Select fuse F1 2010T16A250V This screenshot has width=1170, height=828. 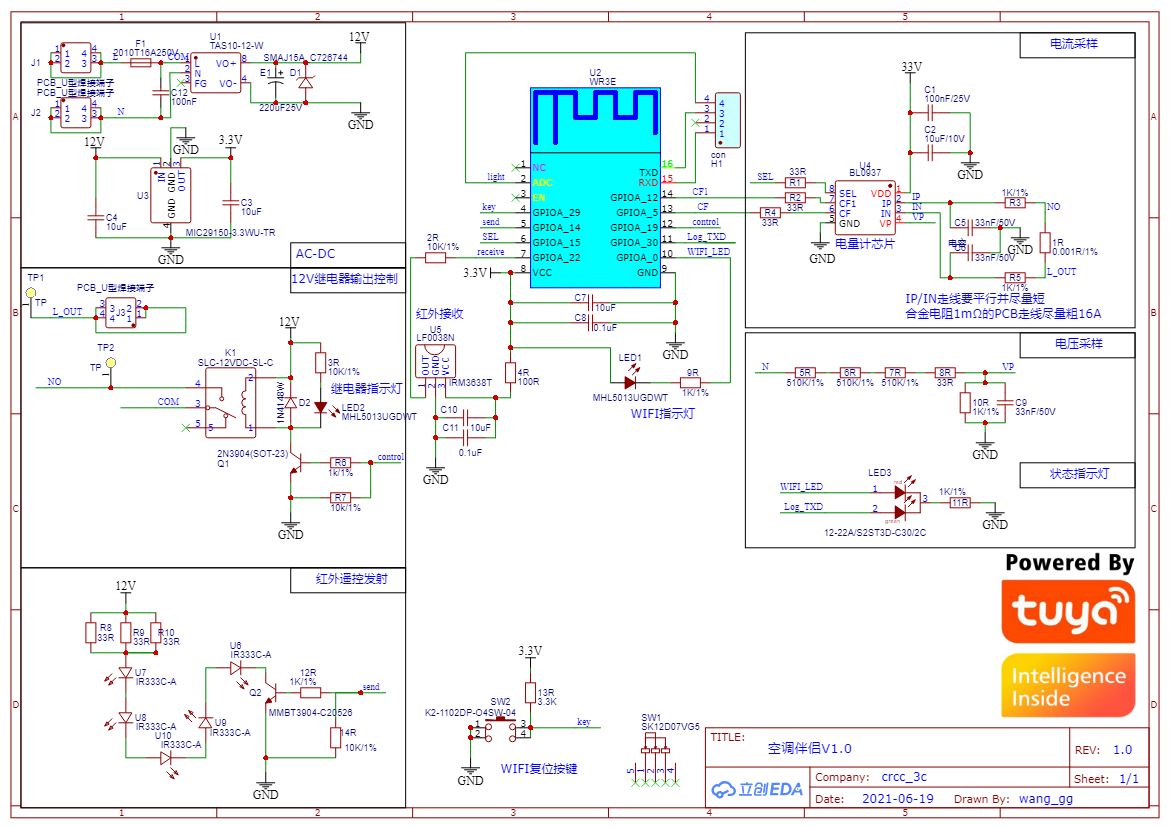coord(141,63)
